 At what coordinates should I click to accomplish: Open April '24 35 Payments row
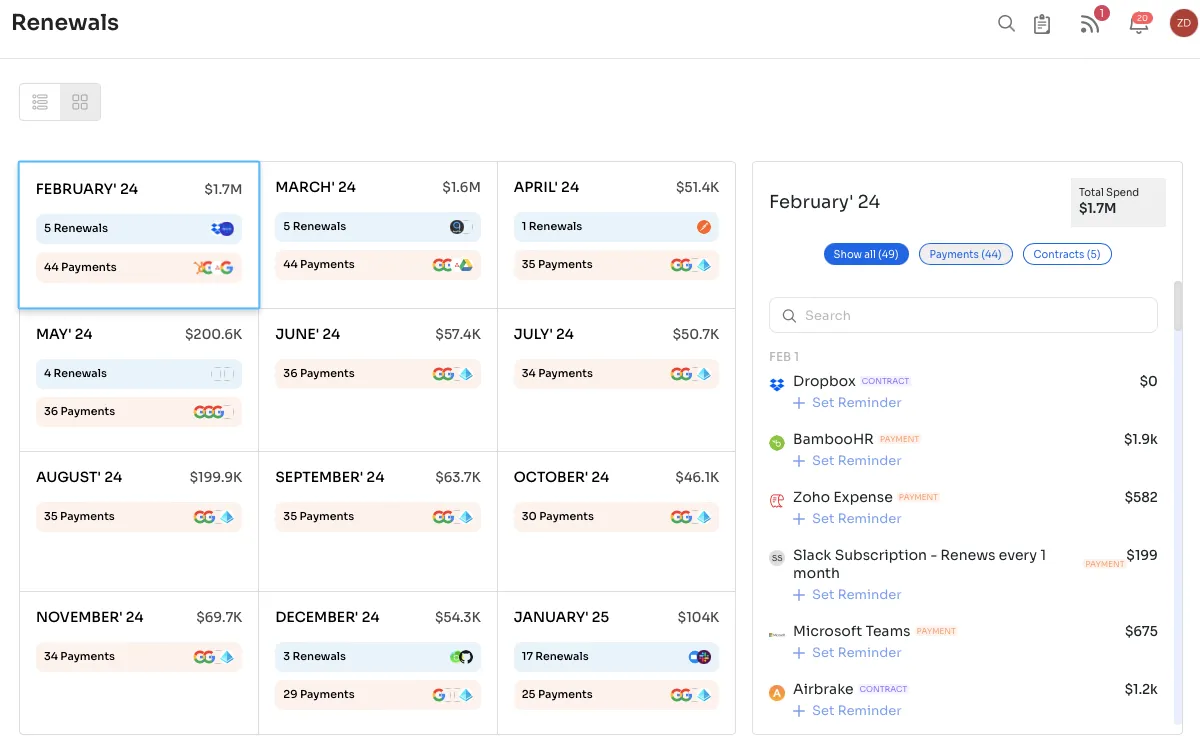616,264
